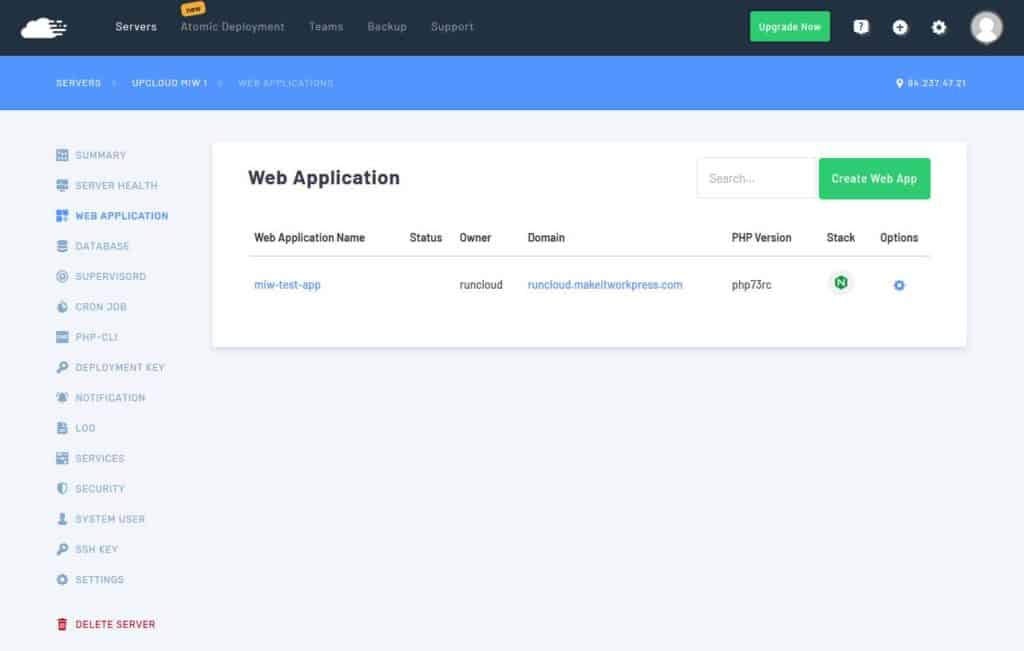Open System User section in sidebar
This screenshot has height=651, width=1024.
pos(110,519)
